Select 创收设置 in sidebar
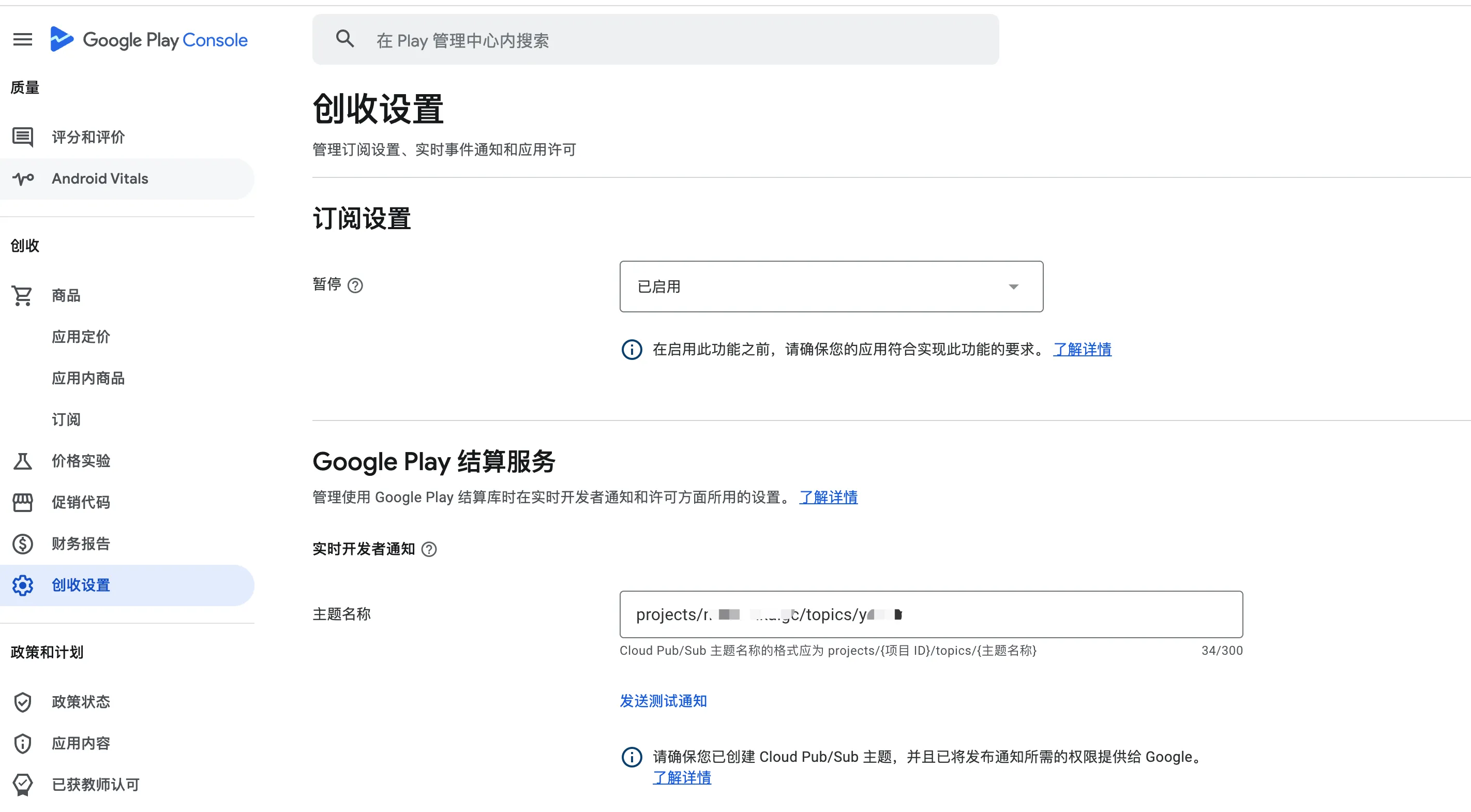This screenshot has height=812, width=1471. (127, 585)
